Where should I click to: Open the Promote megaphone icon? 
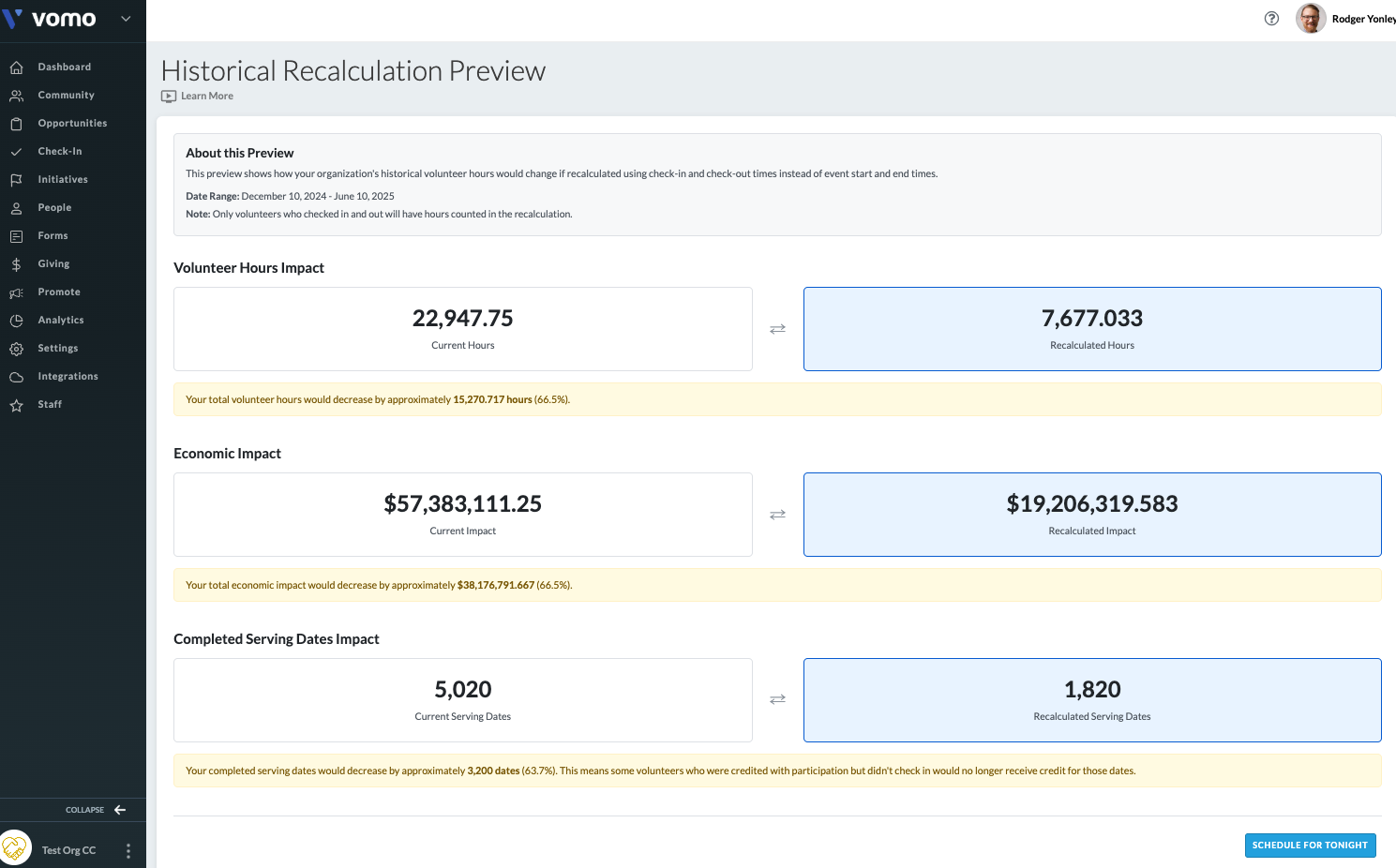point(16,292)
